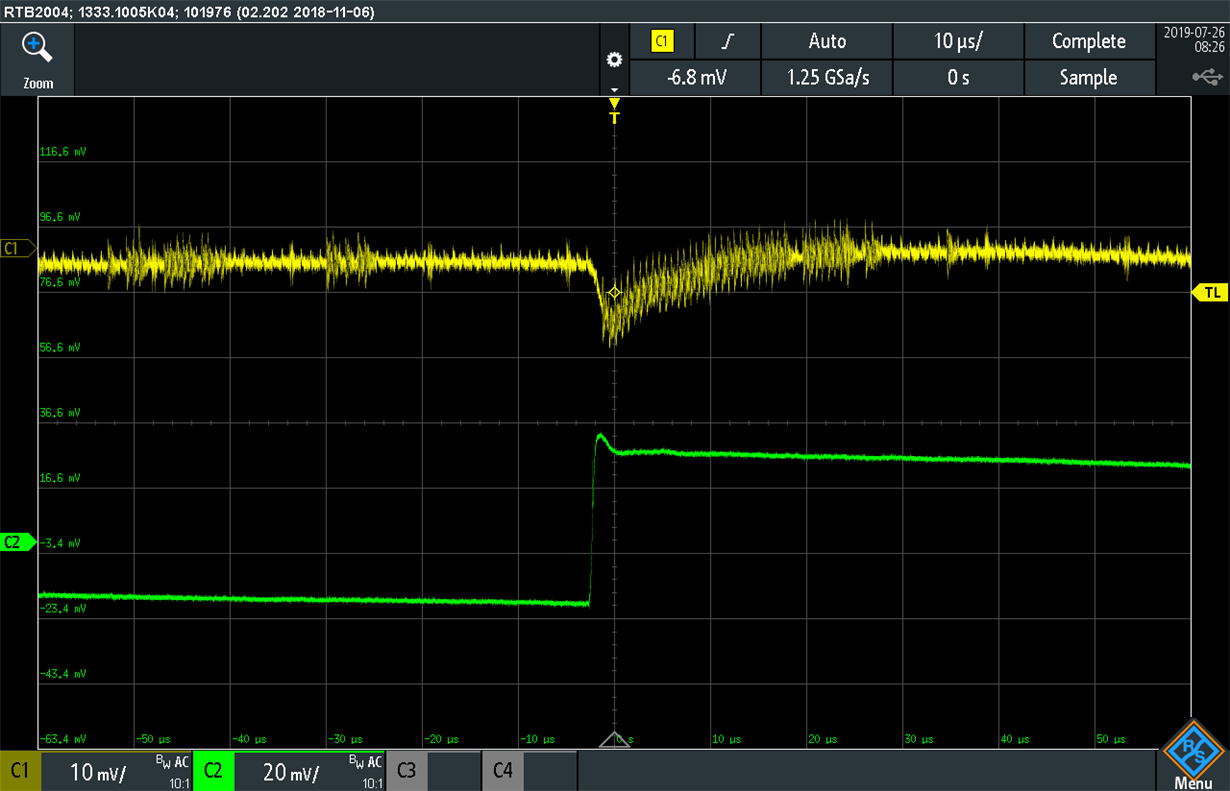This screenshot has width=1230, height=791.
Task: Click the USB device icon
Action: pos(1207,75)
